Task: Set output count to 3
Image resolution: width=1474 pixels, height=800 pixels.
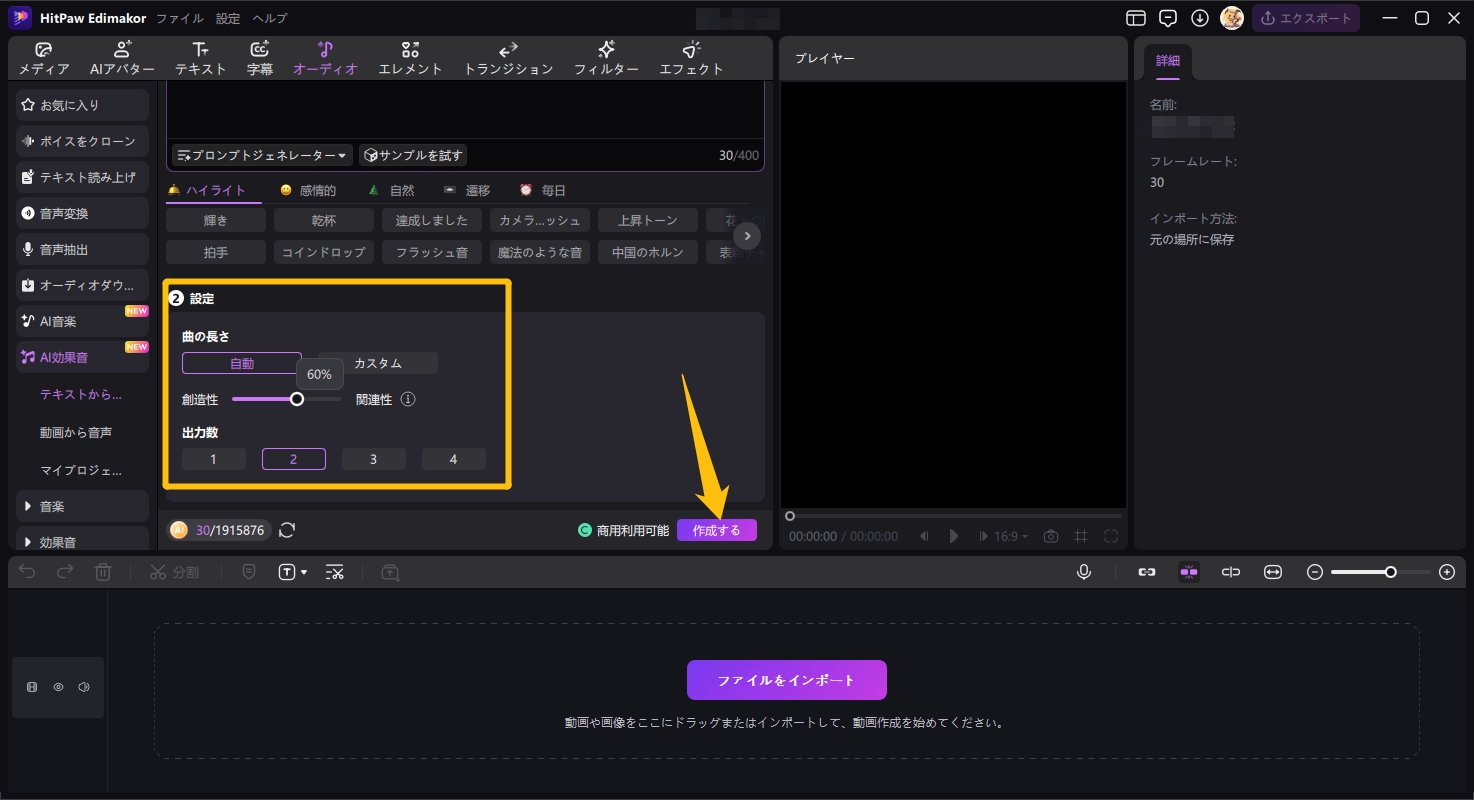Action: point(374,459)
